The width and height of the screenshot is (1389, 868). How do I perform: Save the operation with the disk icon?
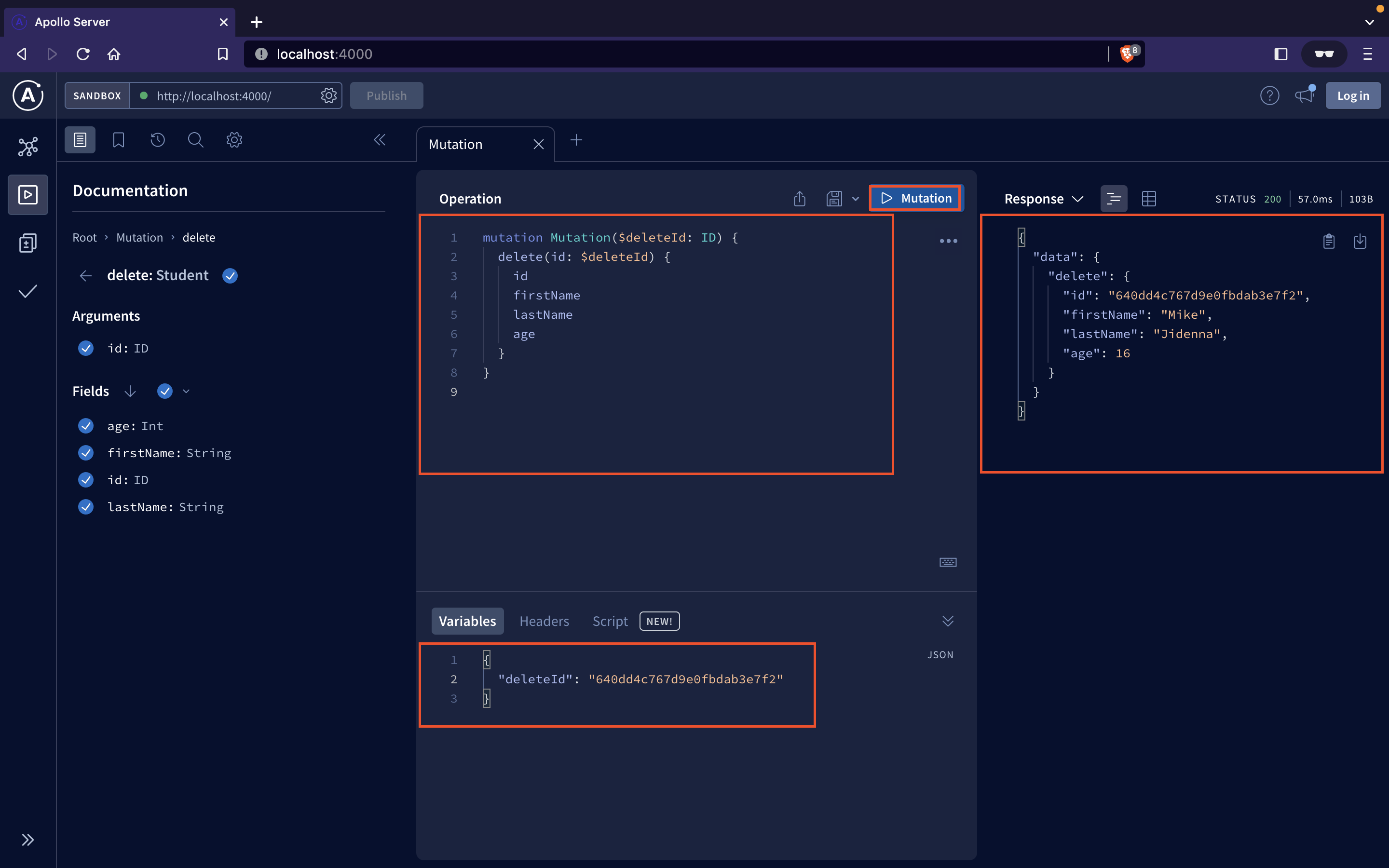pyautogui.click(x=834, y=199)
